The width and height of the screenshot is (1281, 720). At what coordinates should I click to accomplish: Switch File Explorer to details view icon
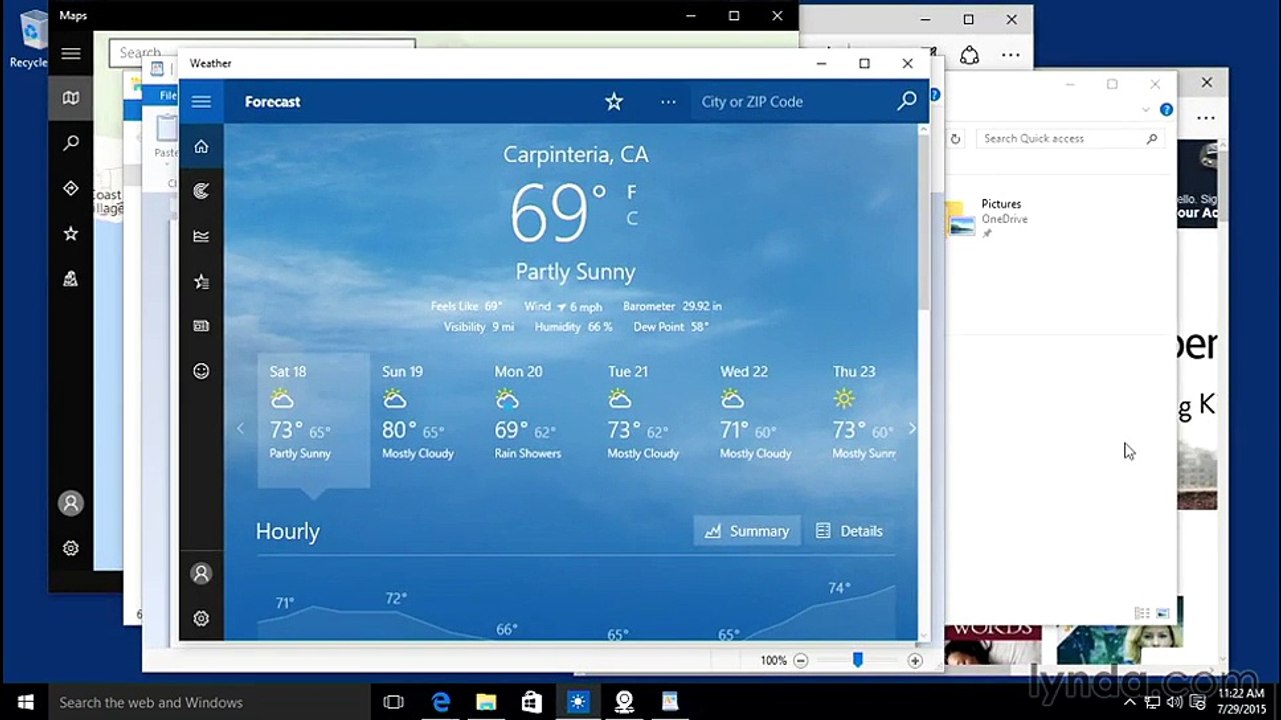1142,613
